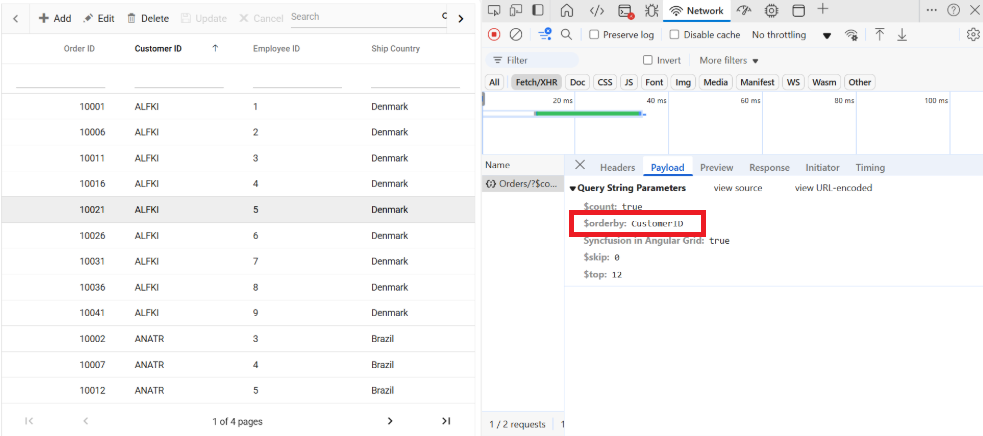The image size is (983, 436).
Task: Close the request details pane X
Action: click(x=580, y=164)
